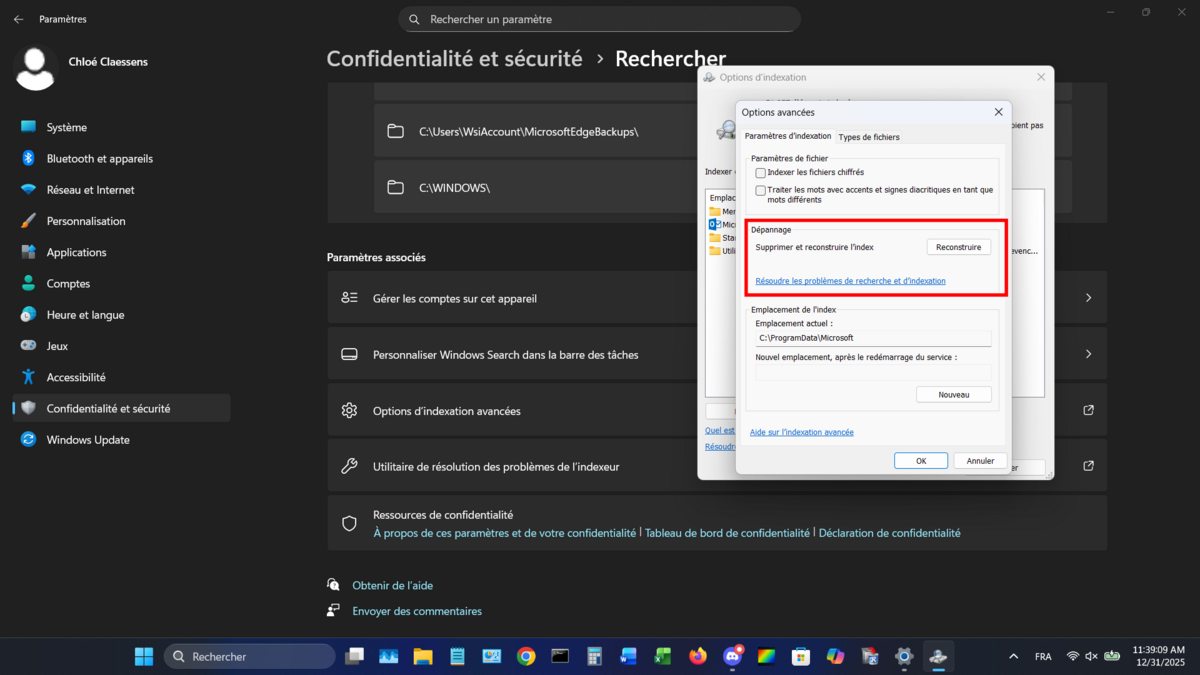The width and height of the screenshot is (1200, 675).
Task: Open File Explorer from the taskbar
Action: [x=423, y=657]
